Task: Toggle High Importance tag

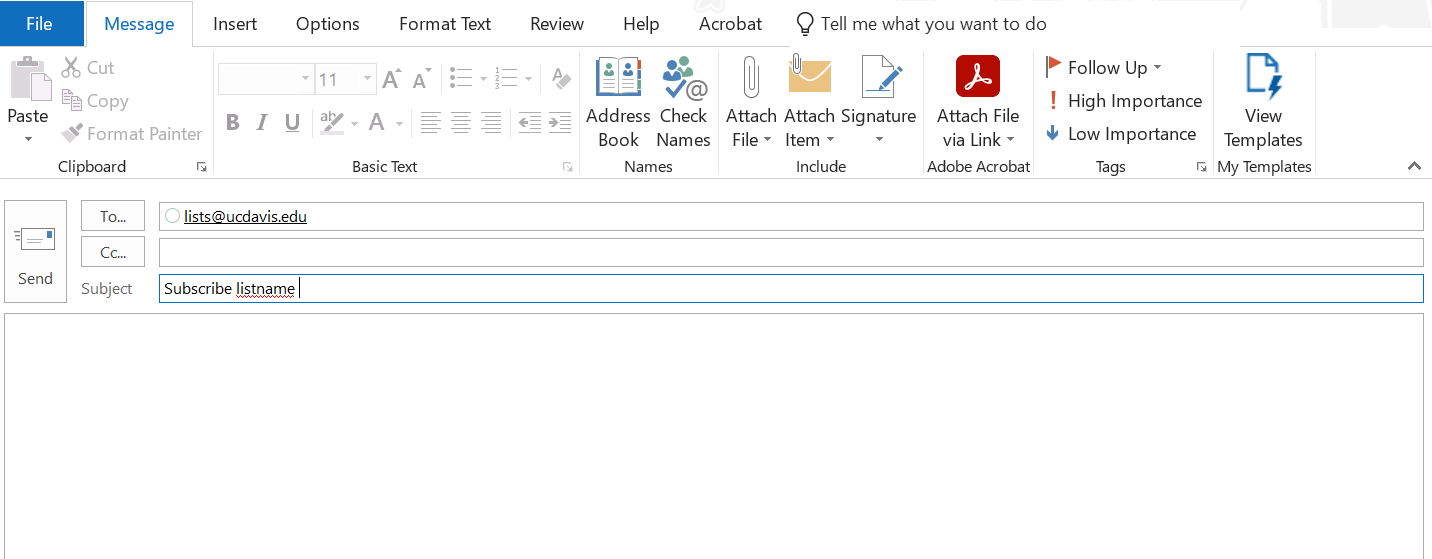Action: pos(1124,101)
